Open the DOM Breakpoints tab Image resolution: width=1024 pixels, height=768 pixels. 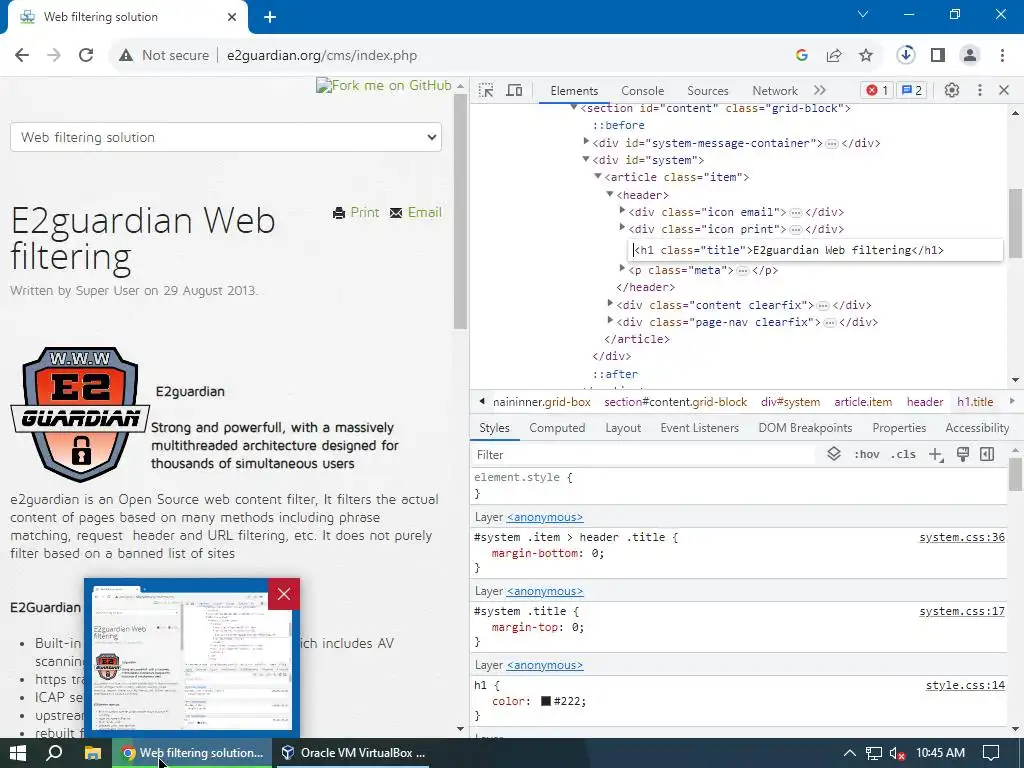805,428
